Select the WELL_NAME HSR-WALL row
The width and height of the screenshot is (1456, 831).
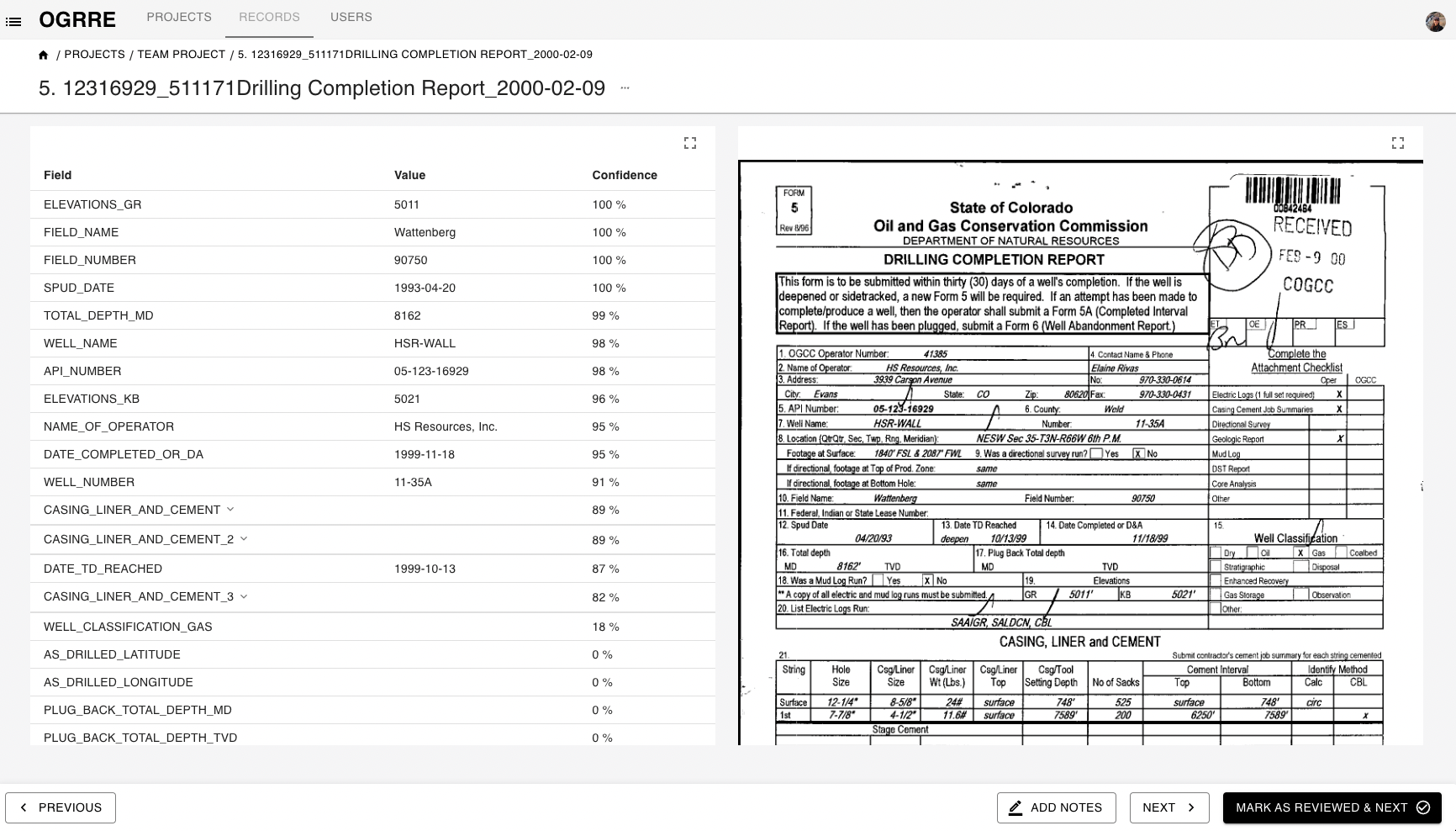pos(372,343)
